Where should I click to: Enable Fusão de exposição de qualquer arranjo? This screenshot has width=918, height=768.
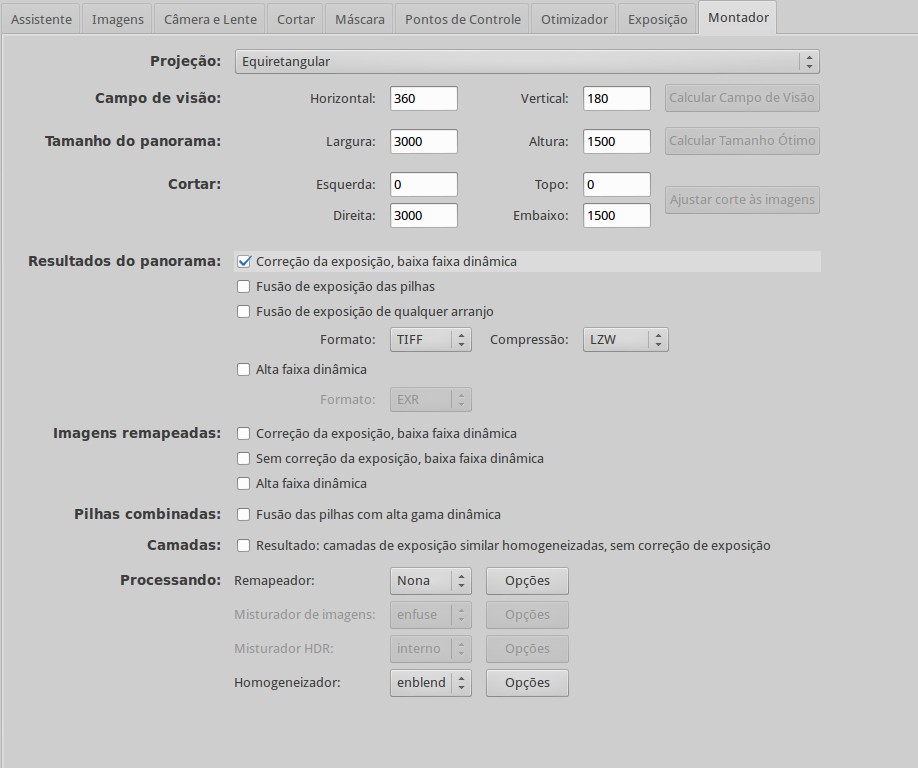pos(243,312)
